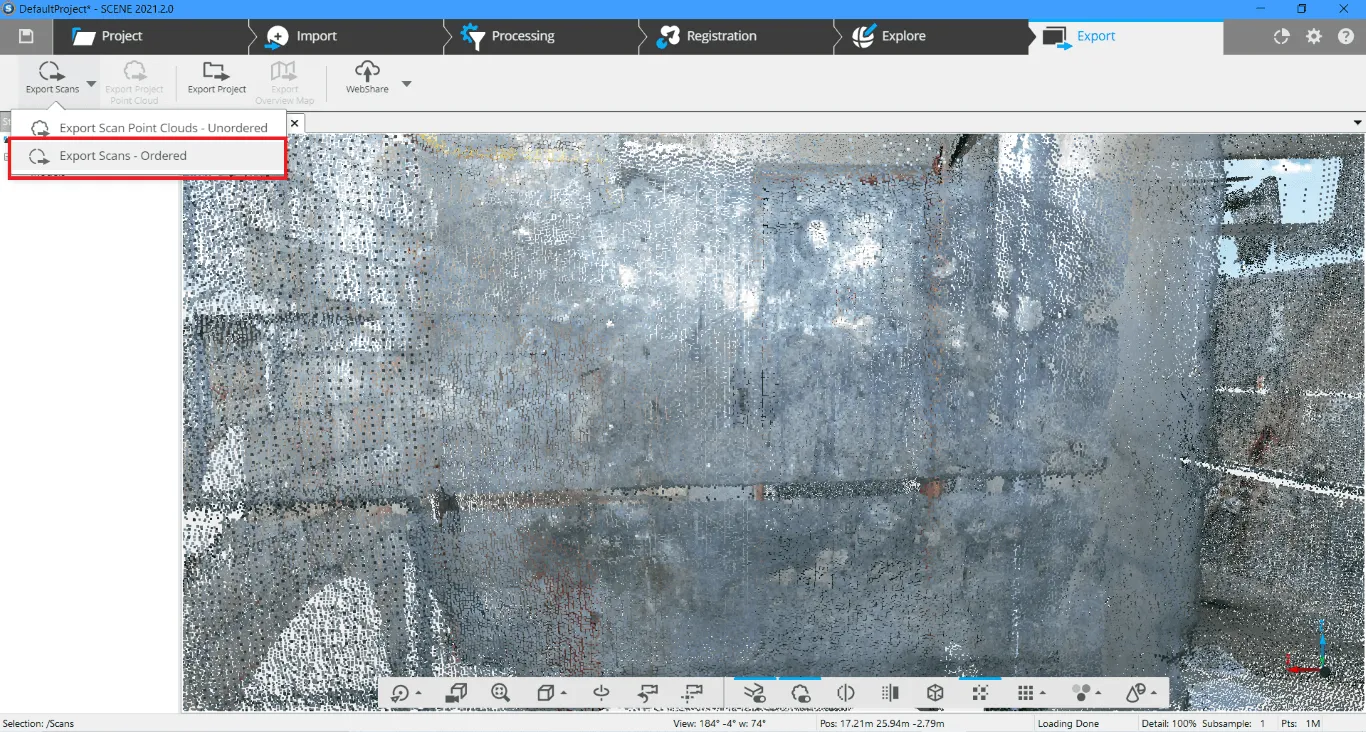Click the XYZ axis orientation gizmo
This screenshot has width=1366, height=732.
point(1308,650)
